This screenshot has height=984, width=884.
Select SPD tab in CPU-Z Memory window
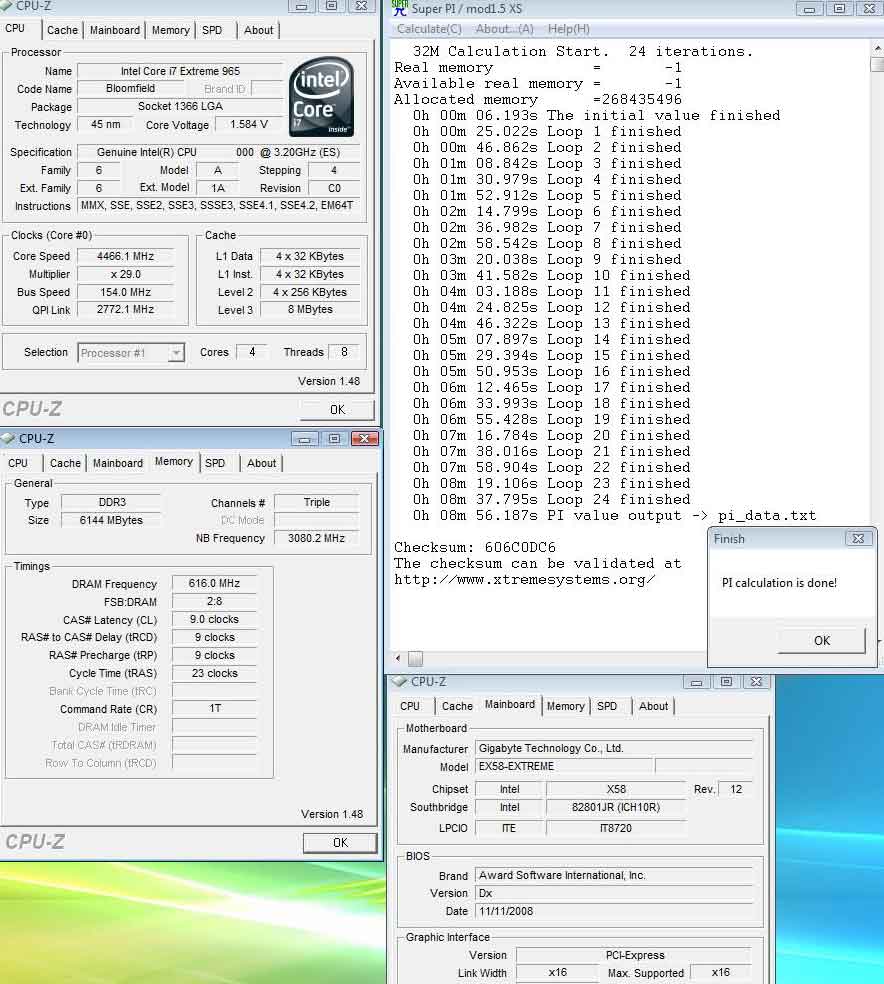point(215,463)
